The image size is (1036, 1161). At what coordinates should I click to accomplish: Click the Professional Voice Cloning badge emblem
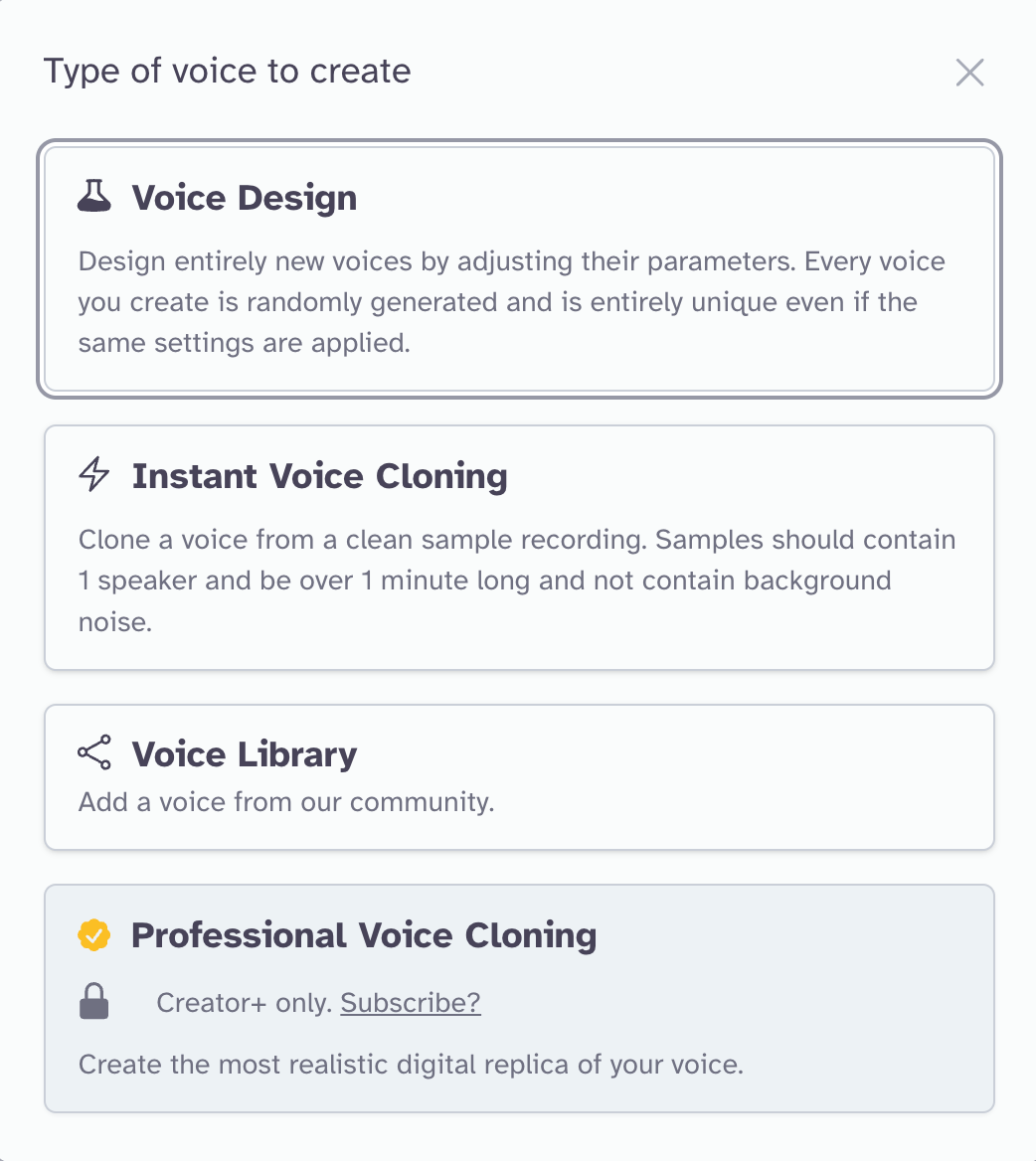(92, 935)
